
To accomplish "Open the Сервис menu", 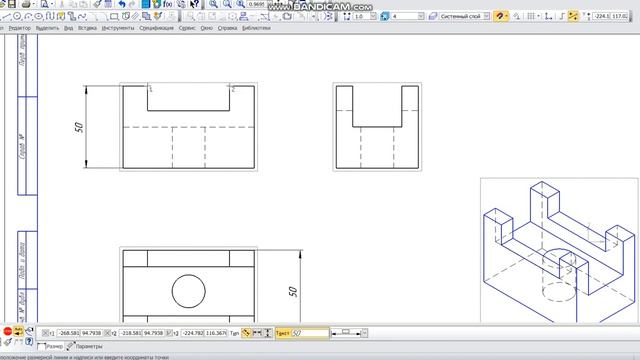I will coord(187,28).
